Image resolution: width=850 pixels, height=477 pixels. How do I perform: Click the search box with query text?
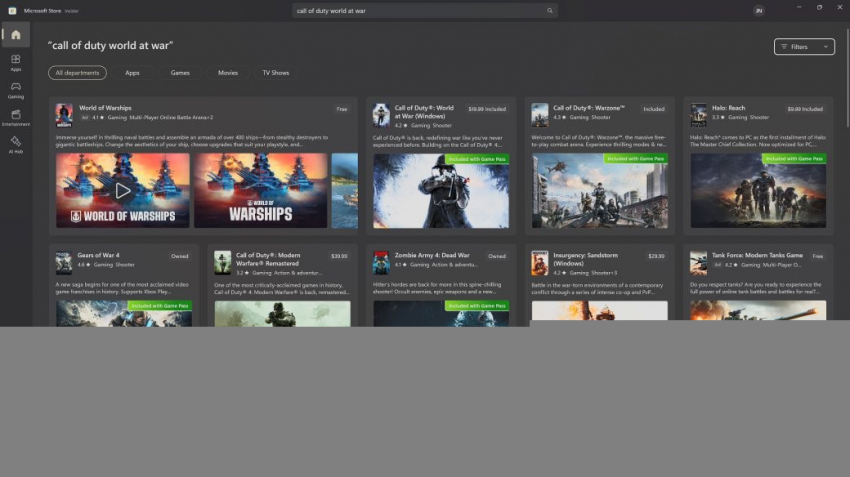(424, 10)
